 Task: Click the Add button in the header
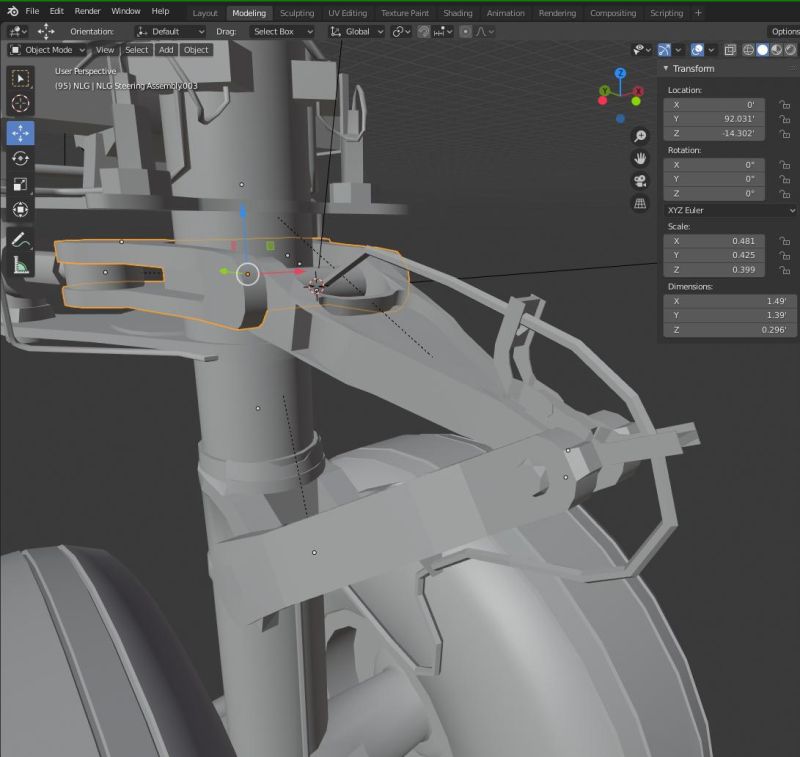pyautogui.click(x=166, y=50)
